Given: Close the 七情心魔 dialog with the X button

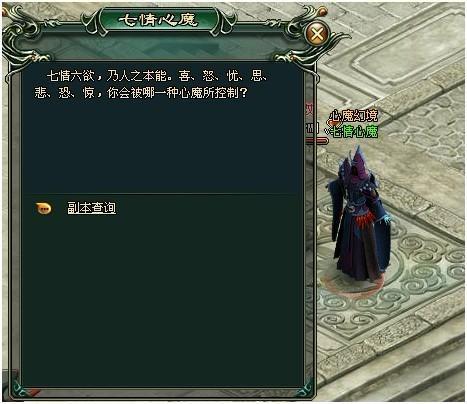Looking at the screenshot, I should pyautogui.click(x=317, y=33).
